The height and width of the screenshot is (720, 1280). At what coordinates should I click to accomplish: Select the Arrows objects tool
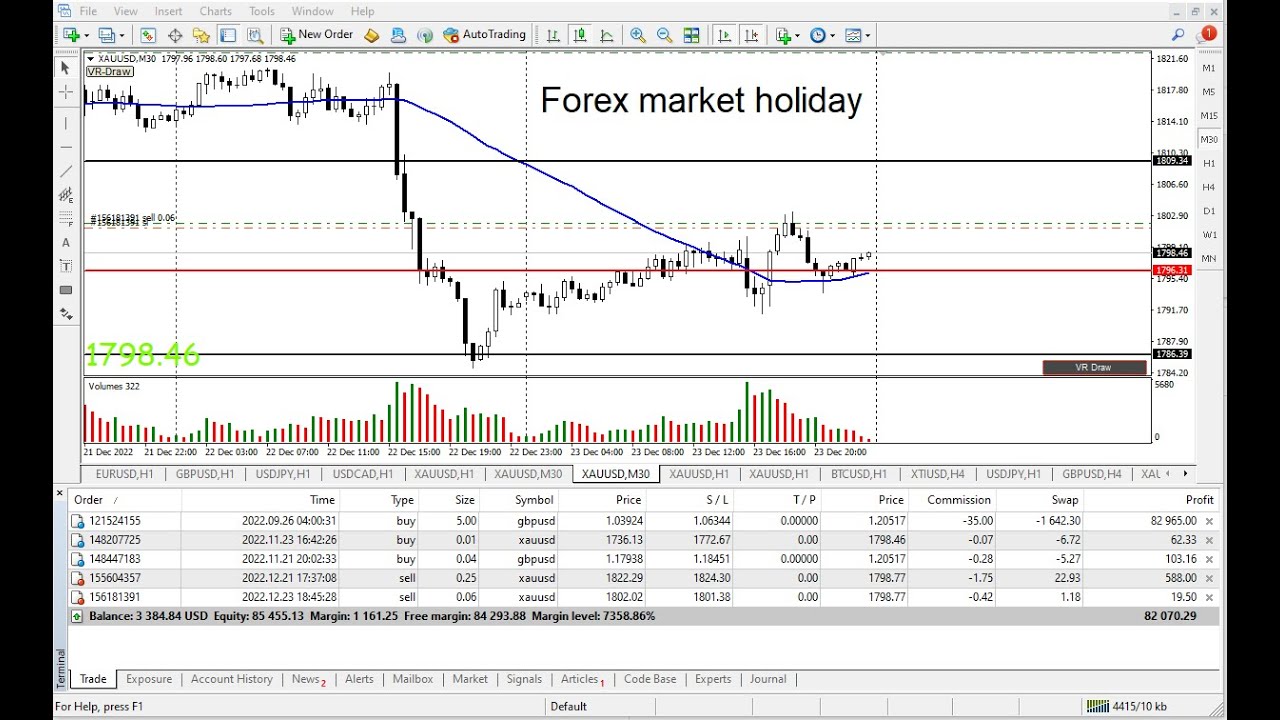(66, 314)
